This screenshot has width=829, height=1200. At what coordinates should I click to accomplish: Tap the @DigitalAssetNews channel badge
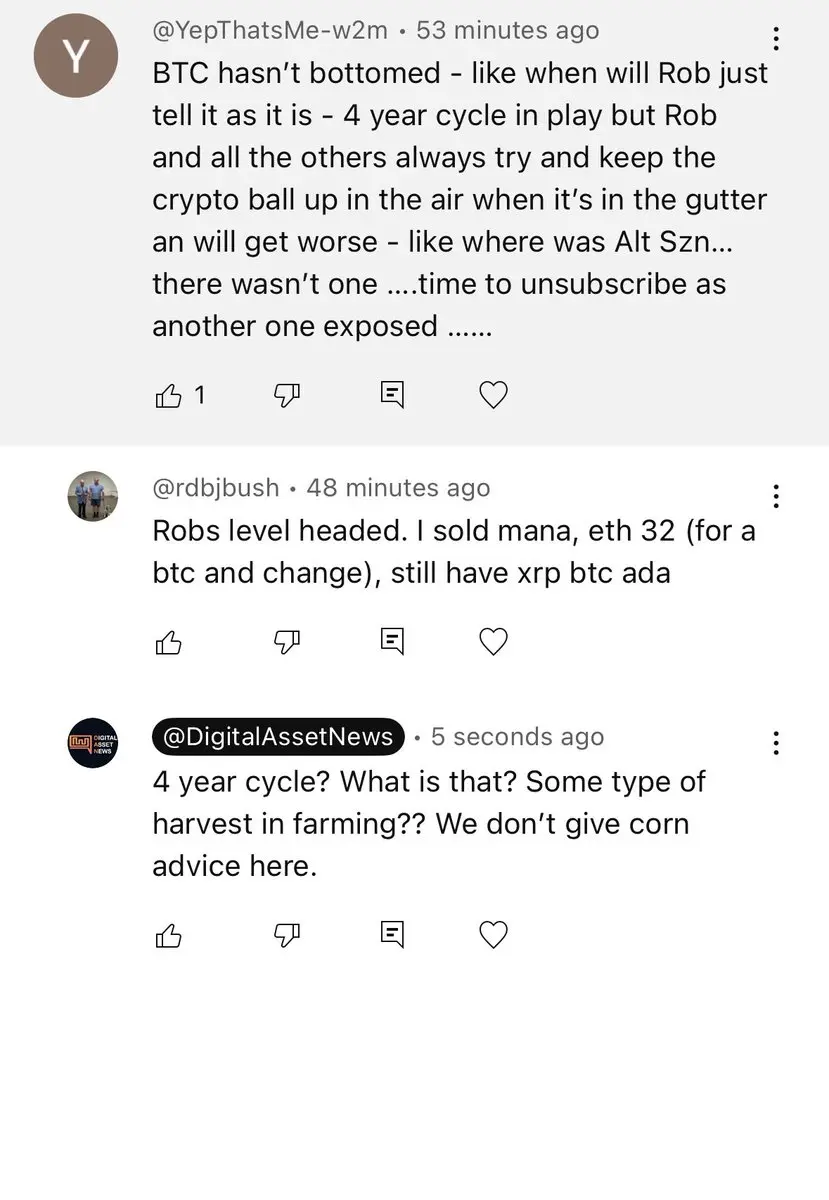(277, 737)
